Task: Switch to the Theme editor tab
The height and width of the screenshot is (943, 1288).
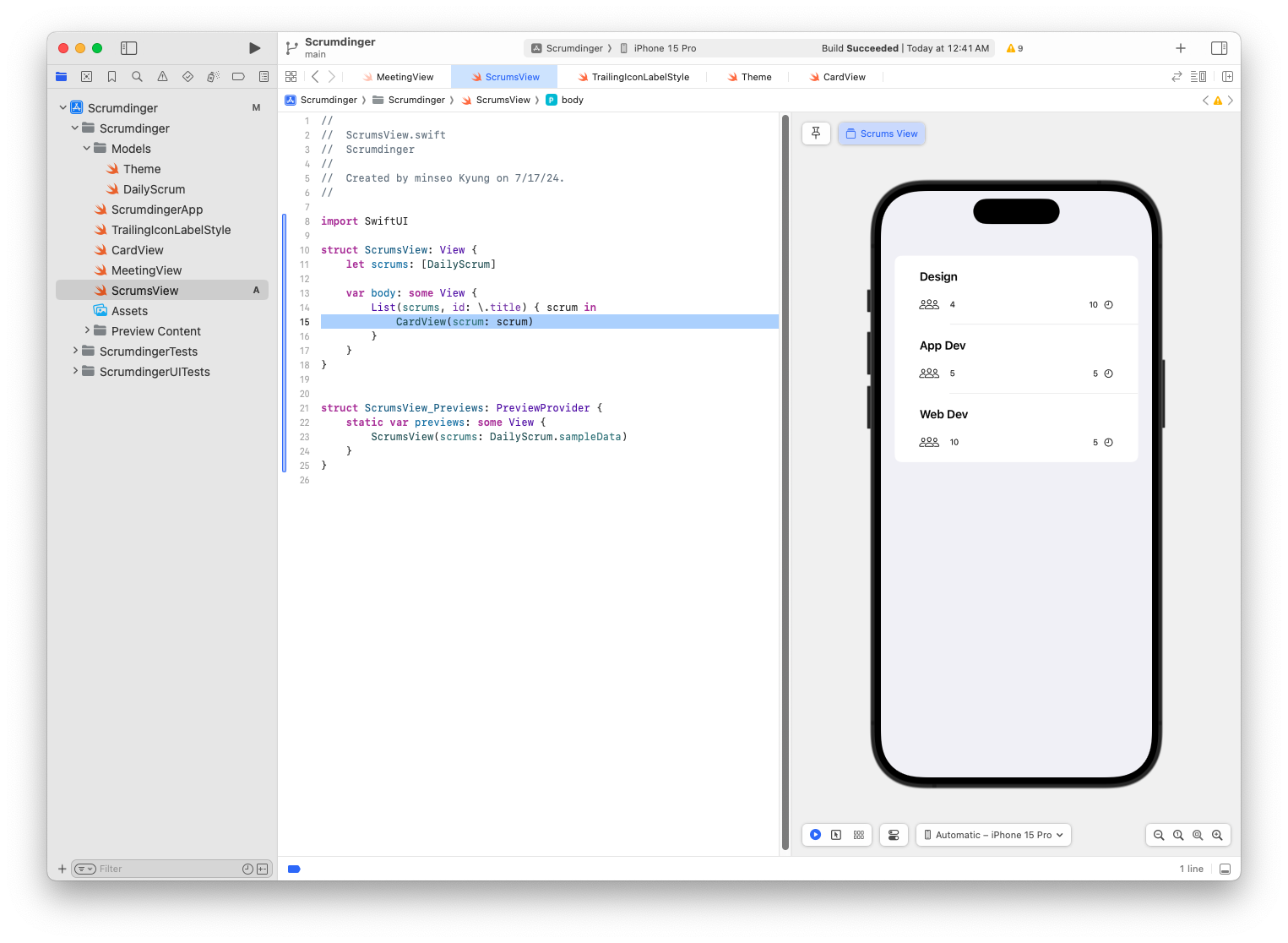Action: pos(749,77)
